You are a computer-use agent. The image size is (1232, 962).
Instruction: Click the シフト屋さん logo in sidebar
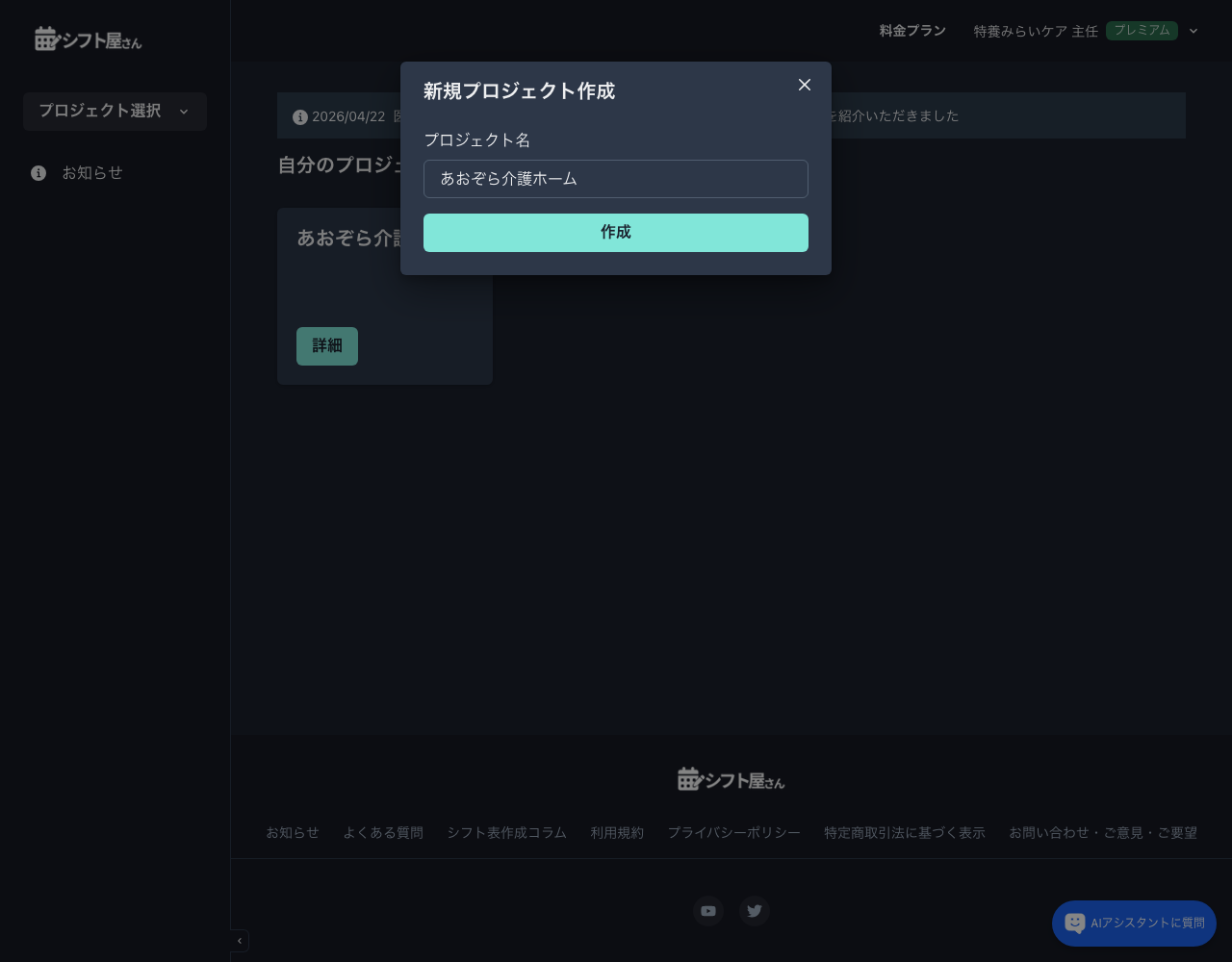[x=89, y=38]
